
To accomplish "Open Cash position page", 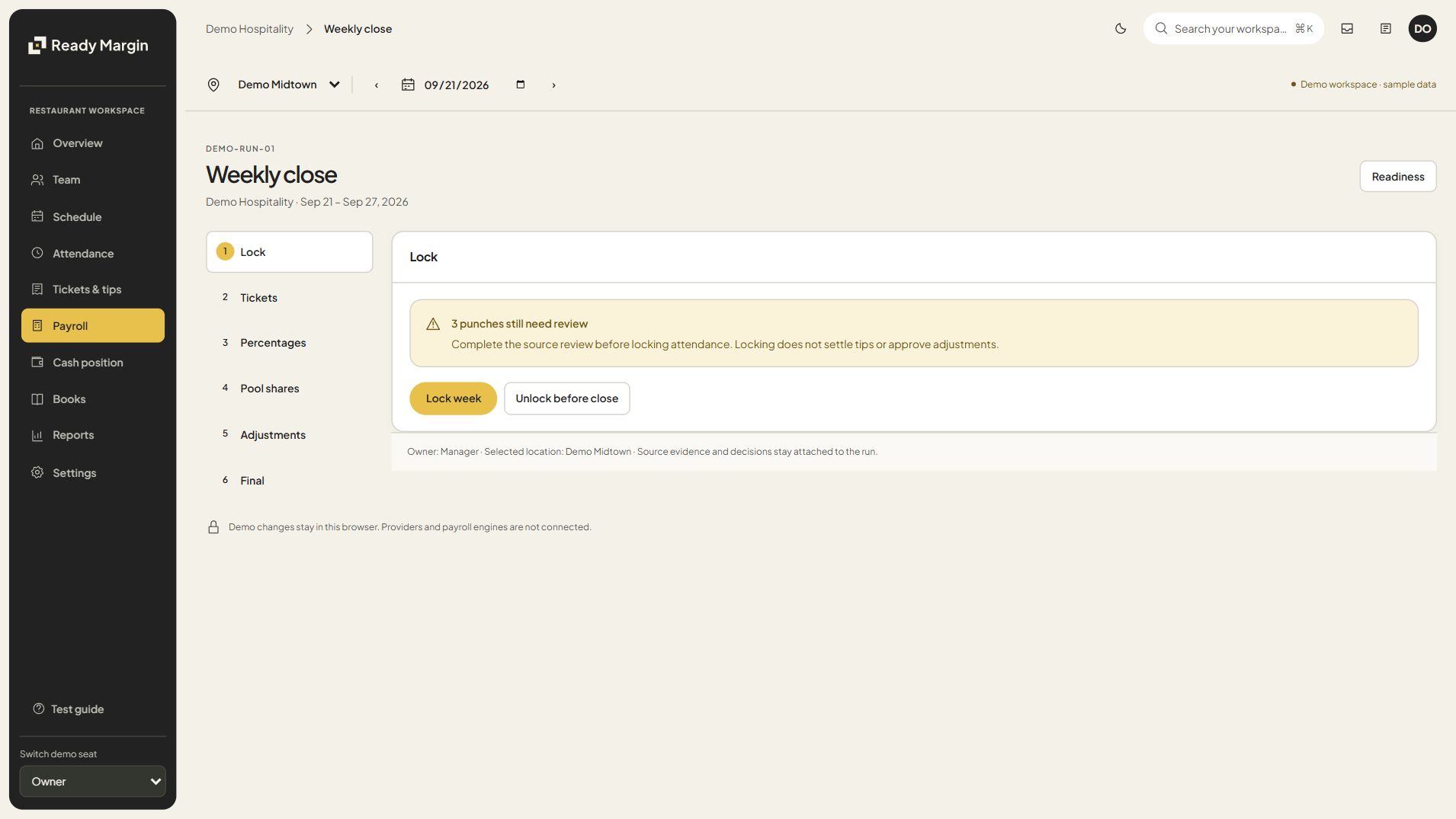I will point(93,363).
